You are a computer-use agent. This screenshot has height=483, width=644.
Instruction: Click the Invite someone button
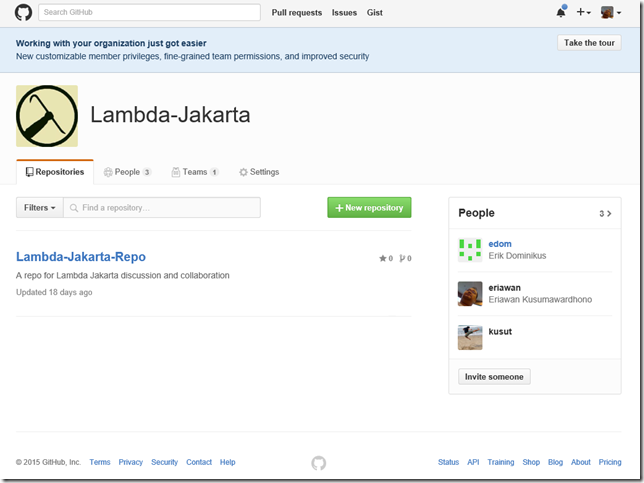494,377
